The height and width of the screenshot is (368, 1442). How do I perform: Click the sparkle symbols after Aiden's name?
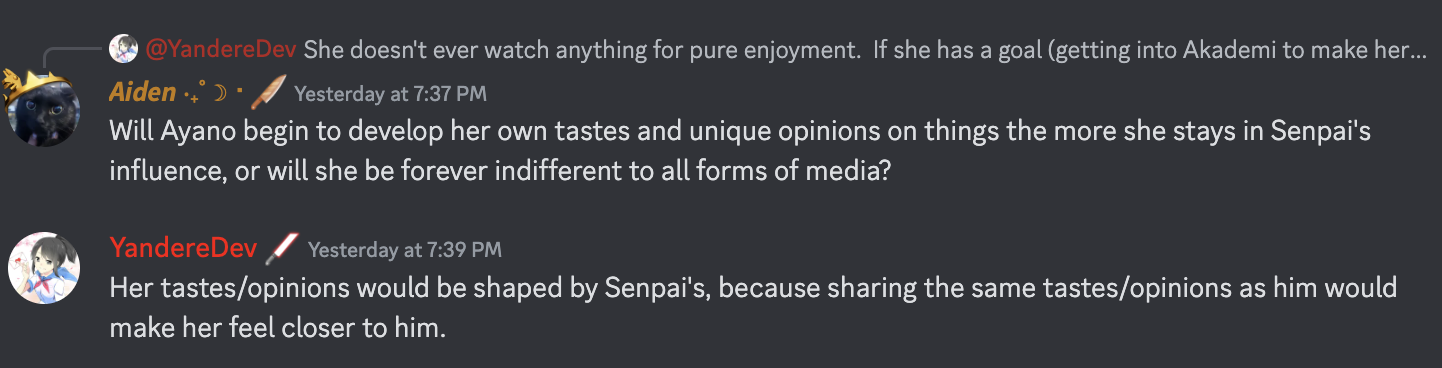194,92
